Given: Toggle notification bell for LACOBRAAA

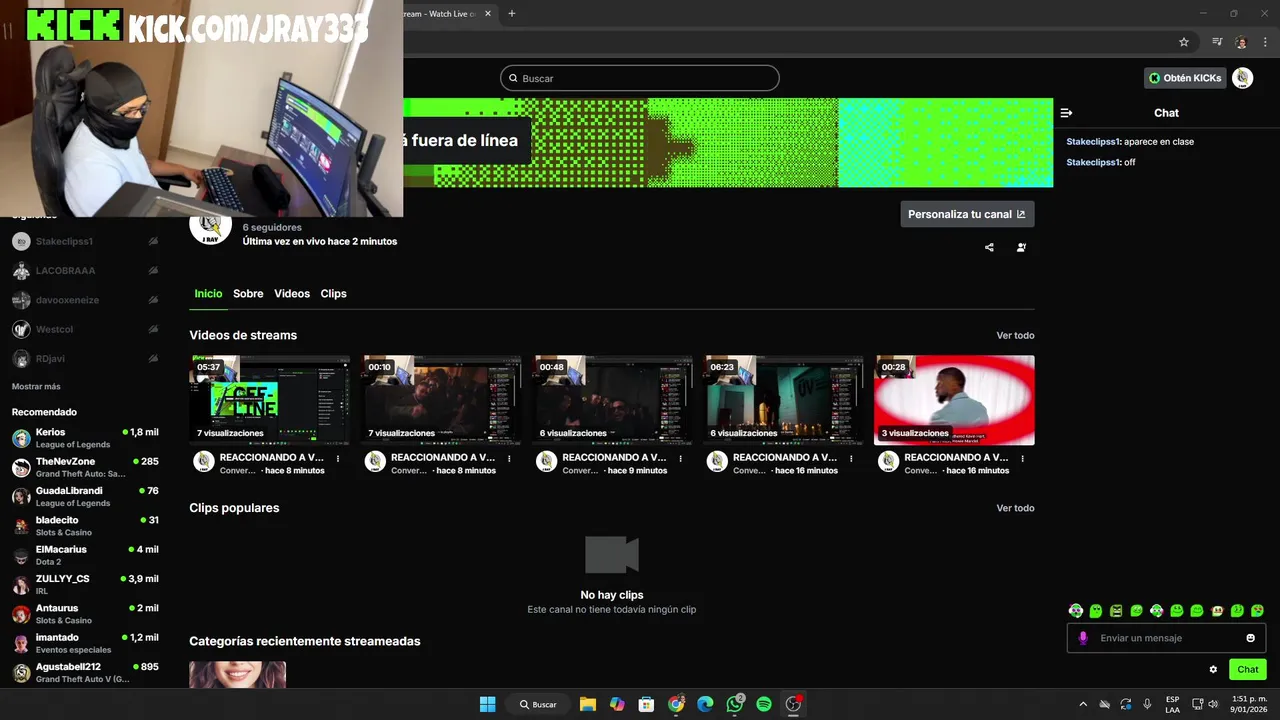Looking at the screenshot, I should click(x=153, y=270).
